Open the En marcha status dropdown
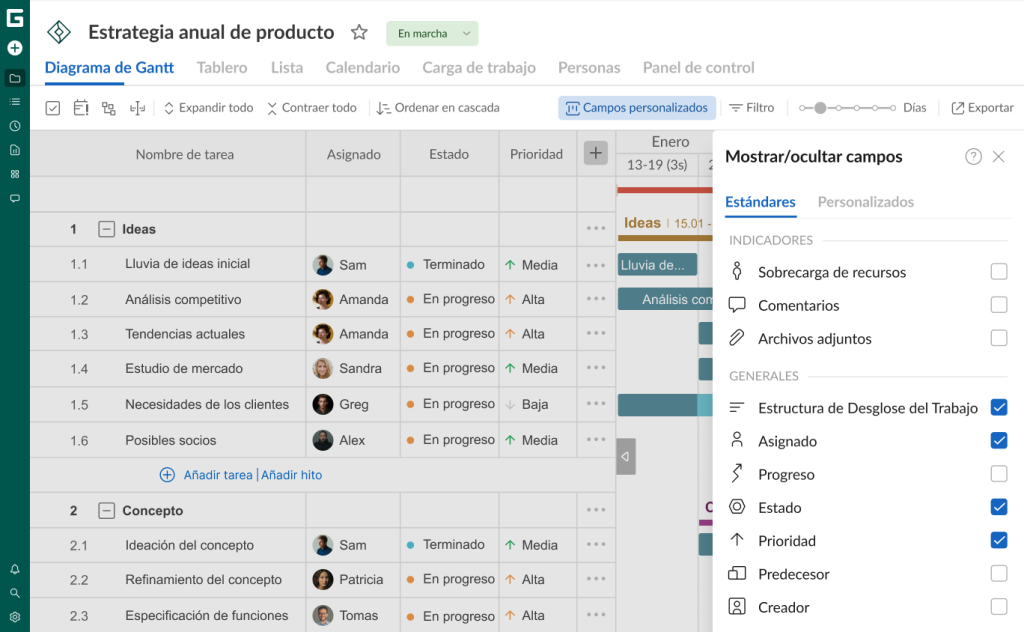 pyautogui.click(x=432, y=33)
